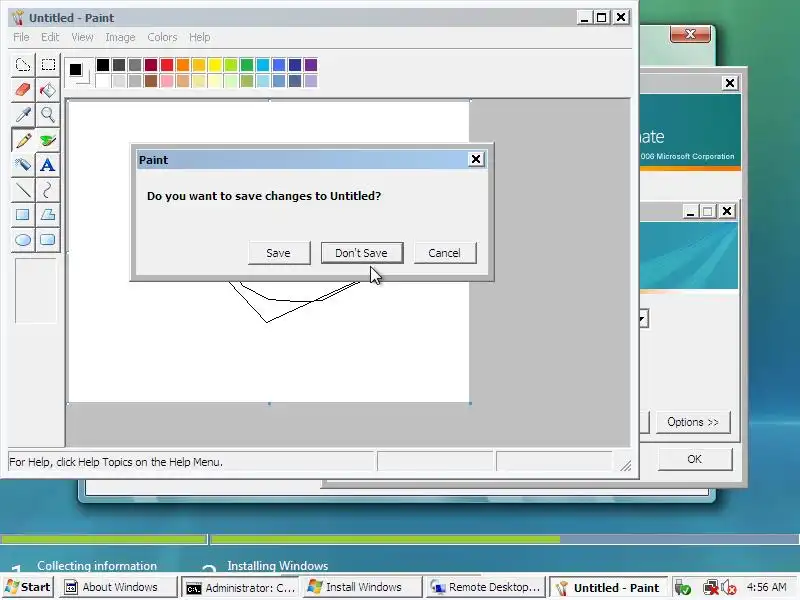Pick the pink color swatch
800x600 pixels.
pos(167,81)
